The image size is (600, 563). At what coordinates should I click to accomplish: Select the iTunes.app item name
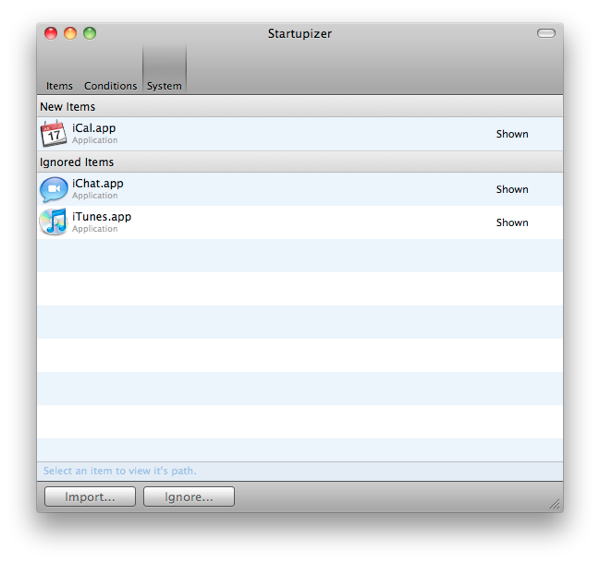pos(101,217)
